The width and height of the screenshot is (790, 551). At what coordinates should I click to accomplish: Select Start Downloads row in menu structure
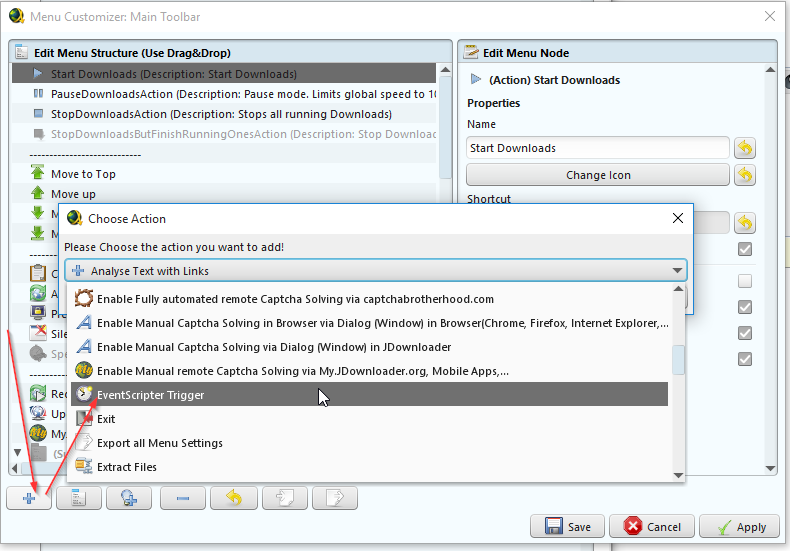click(224, 74)
